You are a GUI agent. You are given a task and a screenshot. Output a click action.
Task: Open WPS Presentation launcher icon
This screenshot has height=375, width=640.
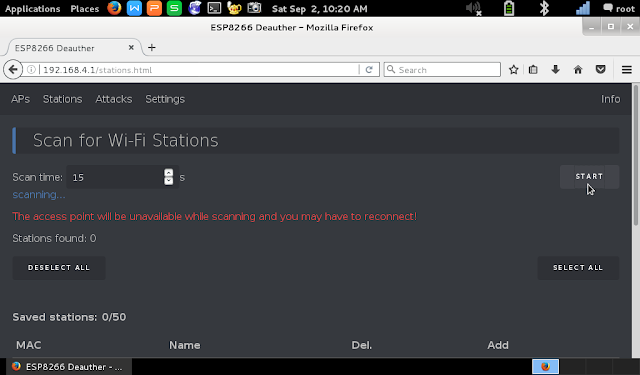(x=154, y=8)
